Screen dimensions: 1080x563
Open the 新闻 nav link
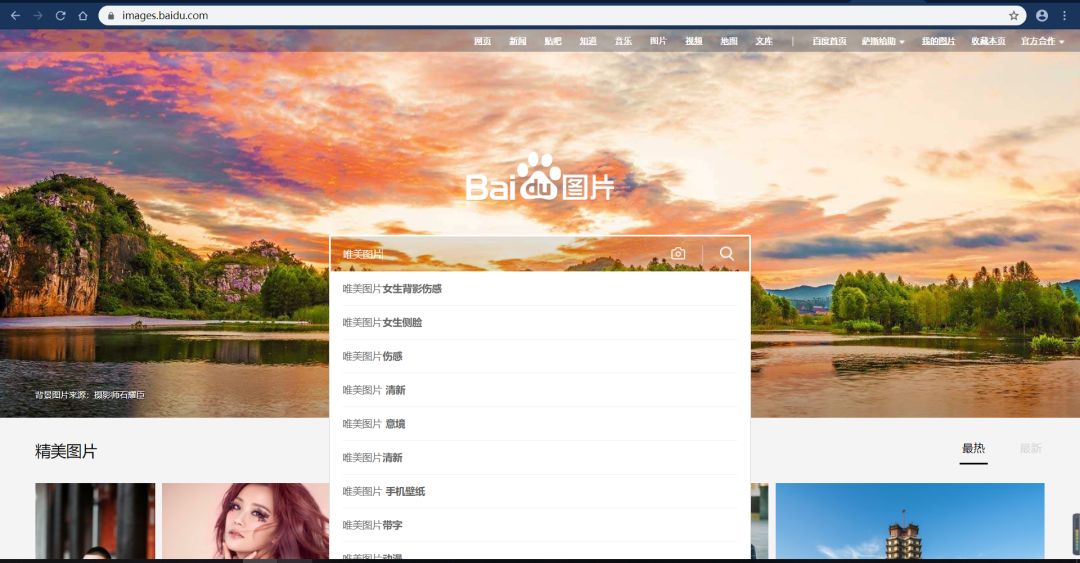[x=517, y=41]
